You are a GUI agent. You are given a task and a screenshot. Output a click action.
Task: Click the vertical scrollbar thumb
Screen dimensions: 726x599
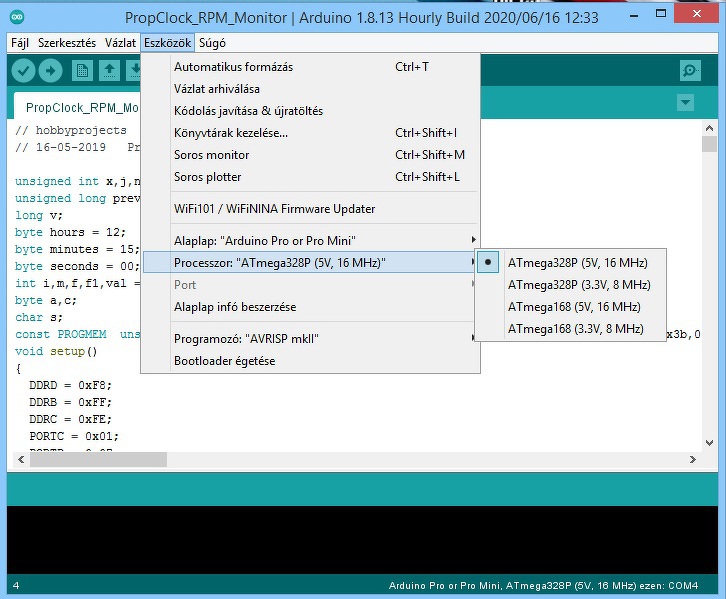[x=709, y=144]
